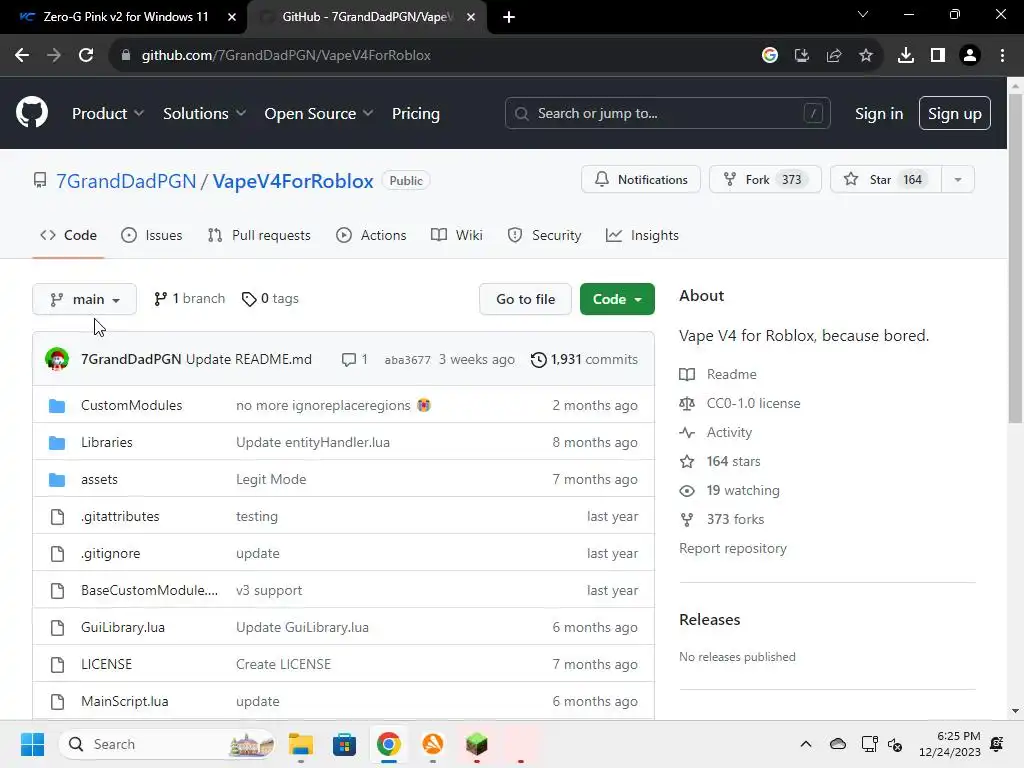Click the Go to file button

[525, 299]
